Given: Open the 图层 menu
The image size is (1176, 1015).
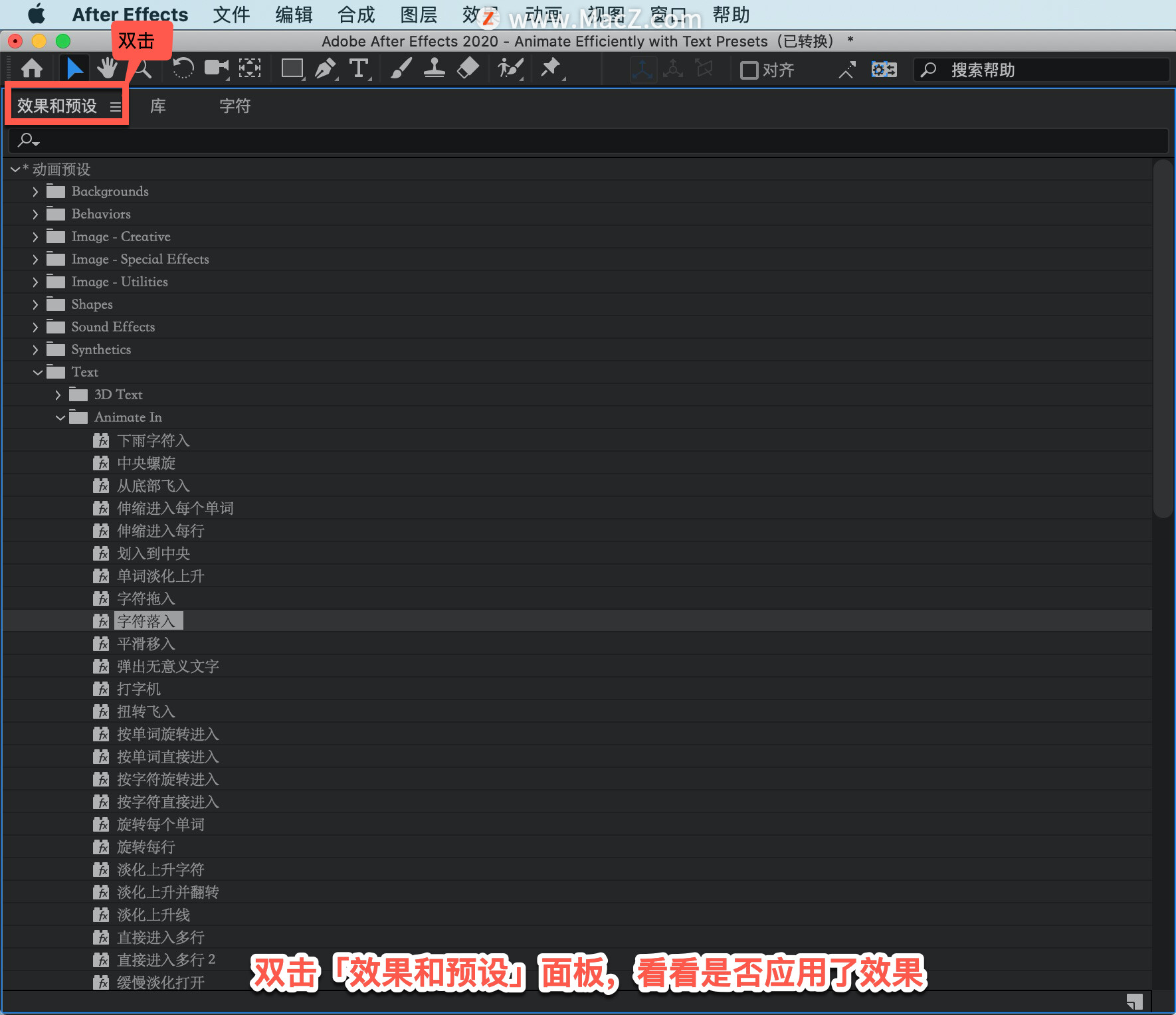Looking at the screenshot, I should (x=419, y=15).
